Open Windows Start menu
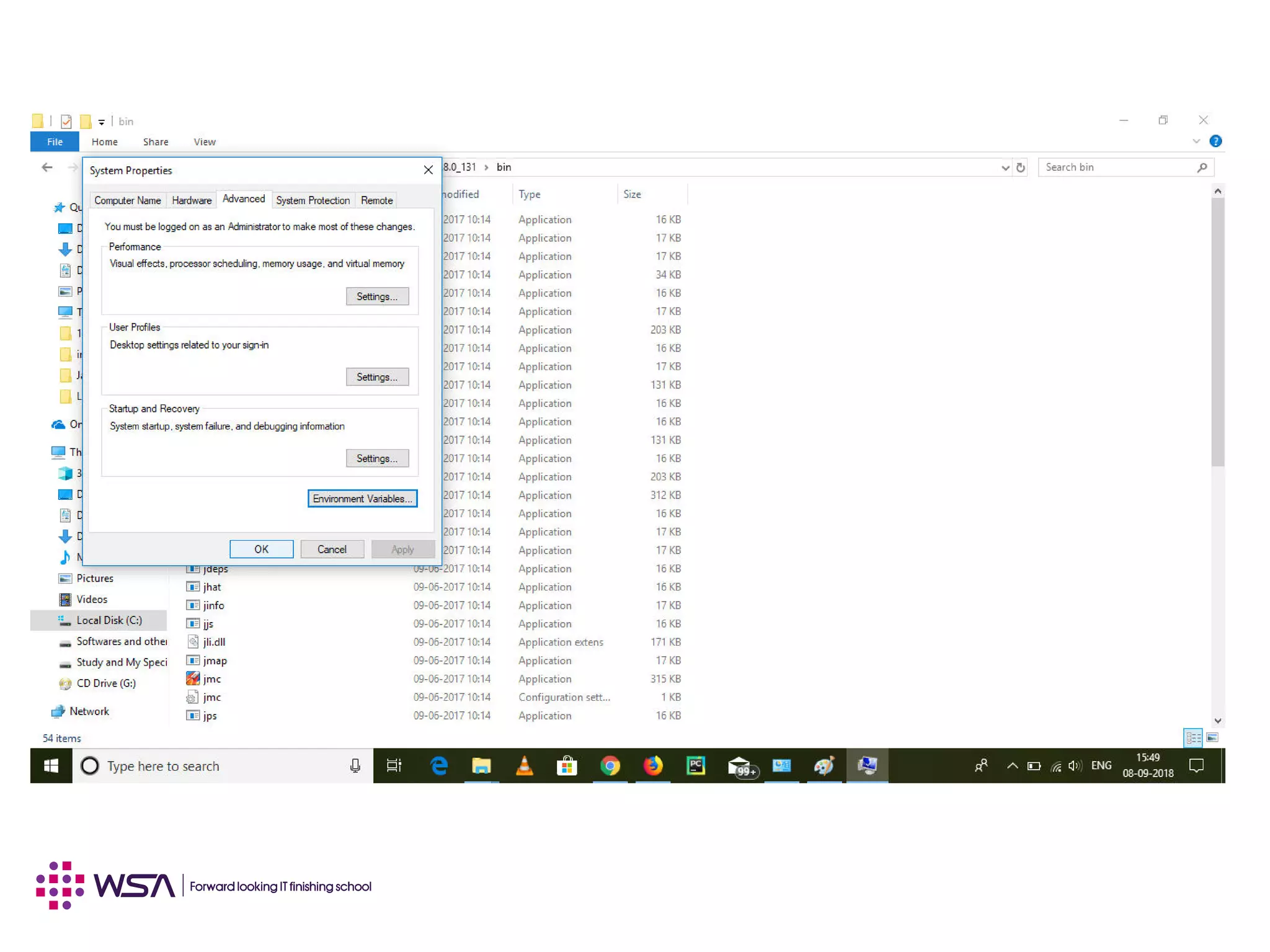 point(51,767)
